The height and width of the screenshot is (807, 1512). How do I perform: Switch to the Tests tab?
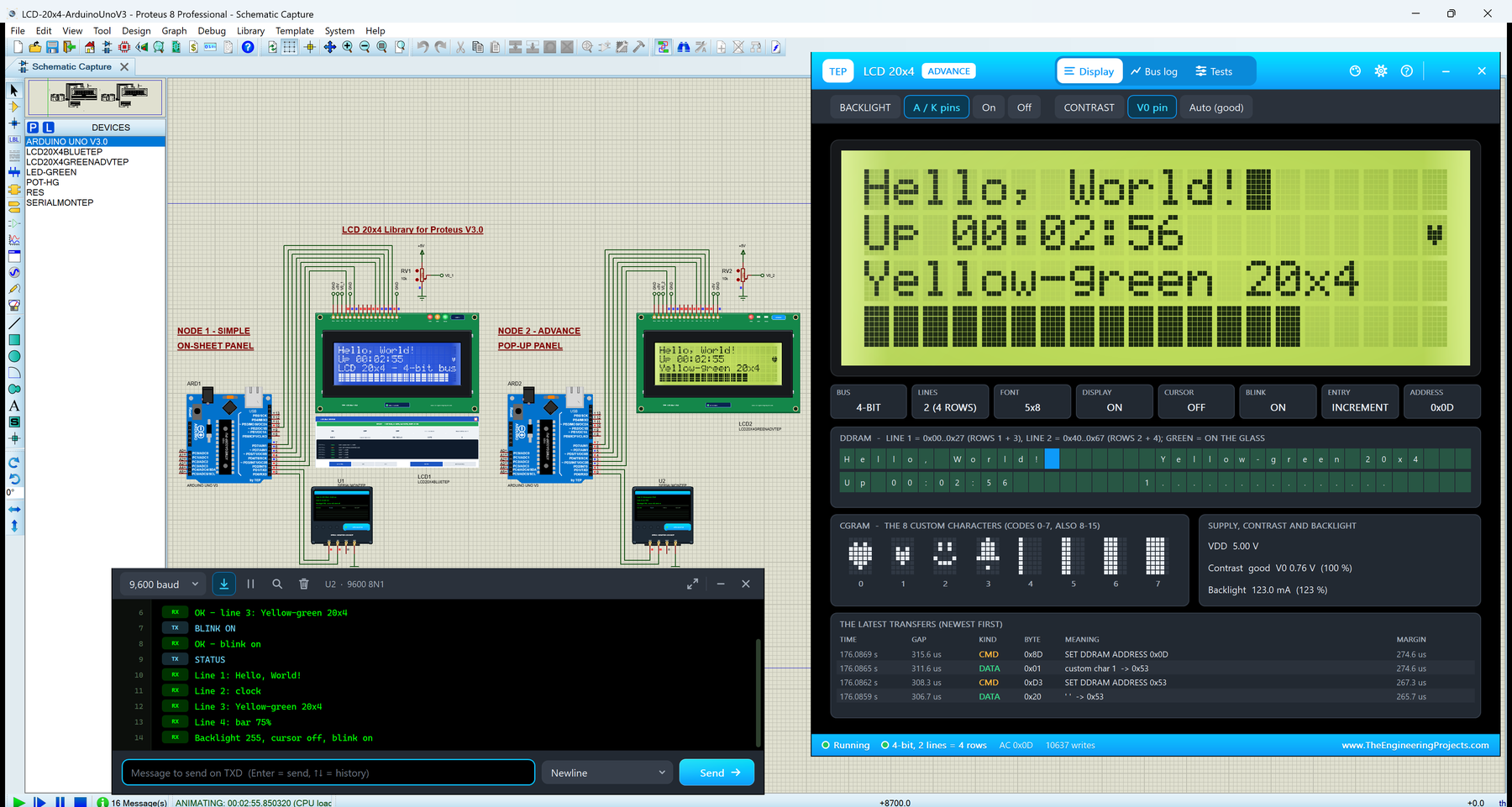tap(1214, 71)
